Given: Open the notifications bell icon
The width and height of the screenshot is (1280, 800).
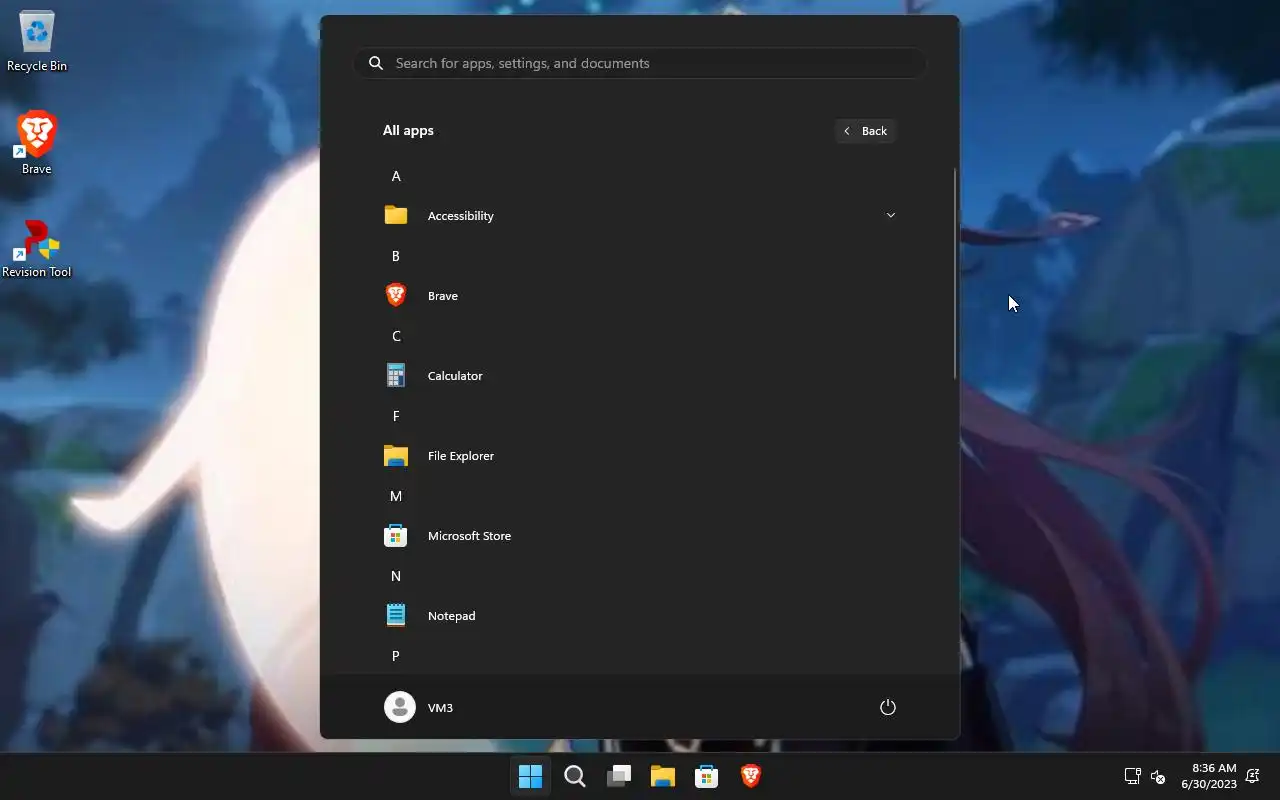Looking at the screenshot, I should coord(1252,776).
